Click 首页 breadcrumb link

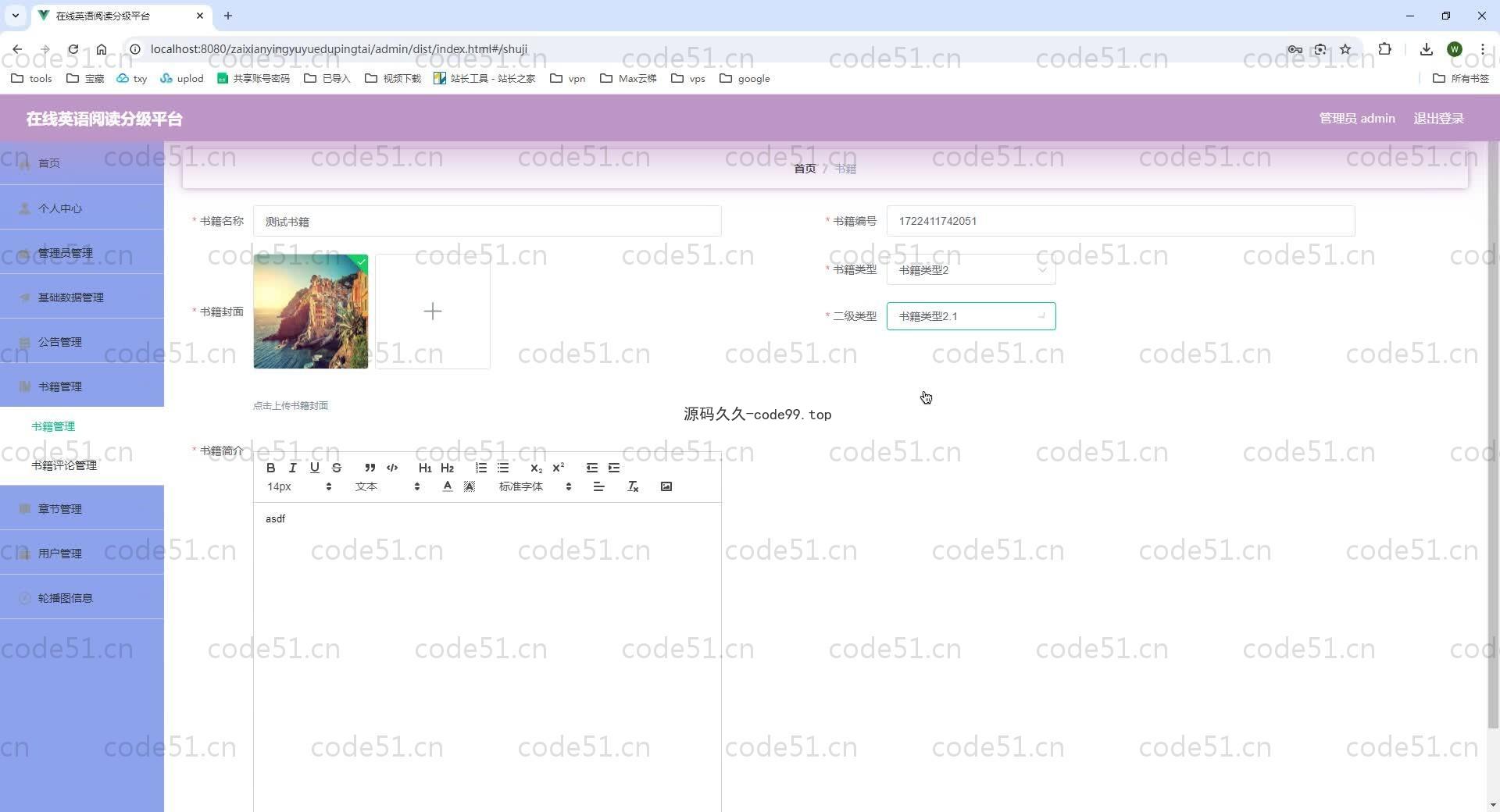pyautogui.click(x=805, y=169)
